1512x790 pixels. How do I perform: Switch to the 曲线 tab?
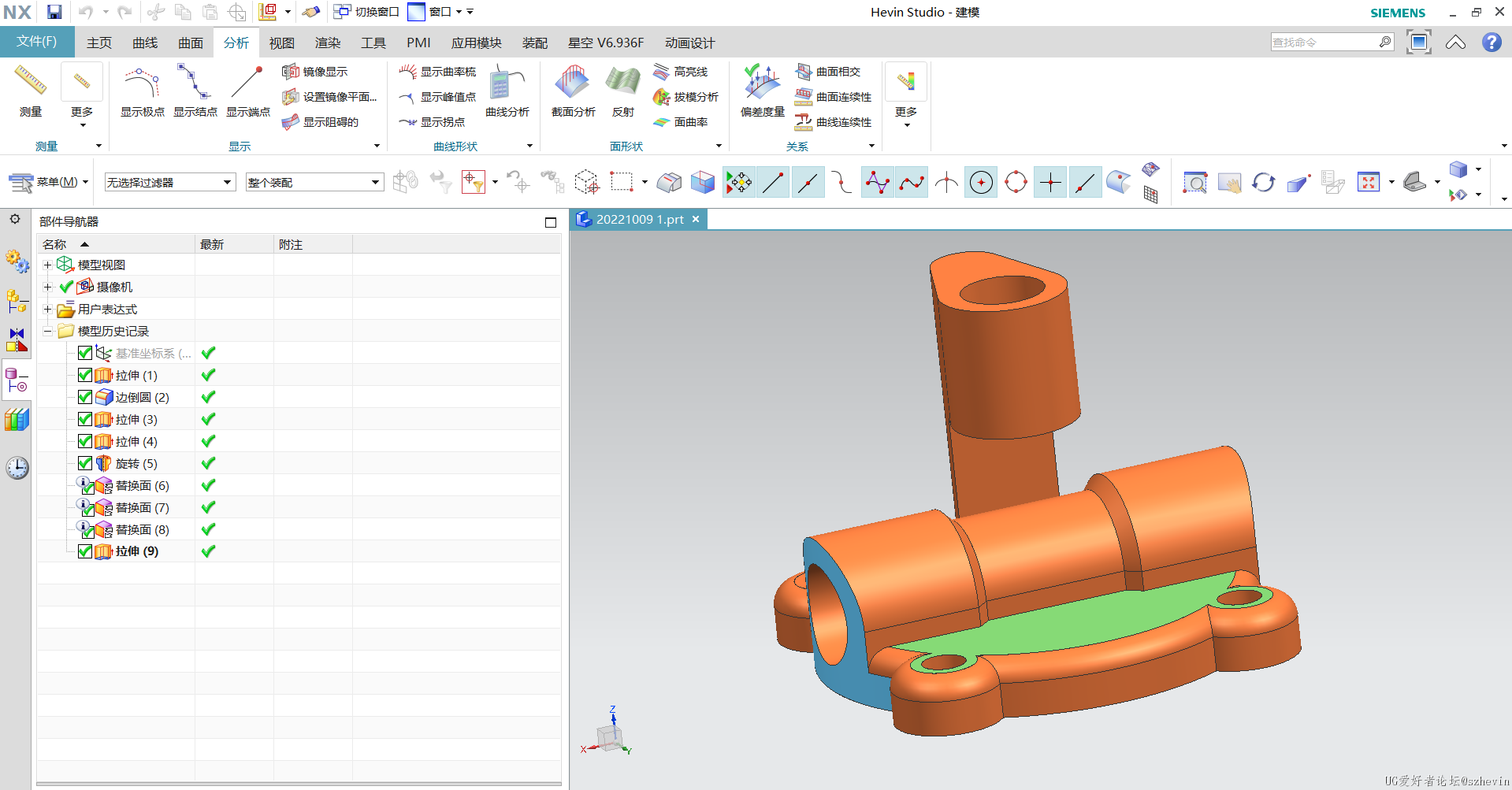(145, 43)
